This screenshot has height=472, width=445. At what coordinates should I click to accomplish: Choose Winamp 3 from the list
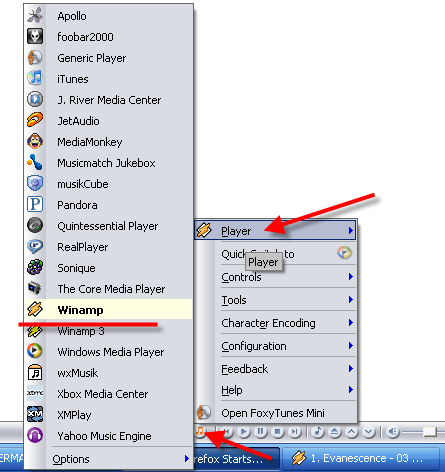pyautogui.click(x=109, y=331)
